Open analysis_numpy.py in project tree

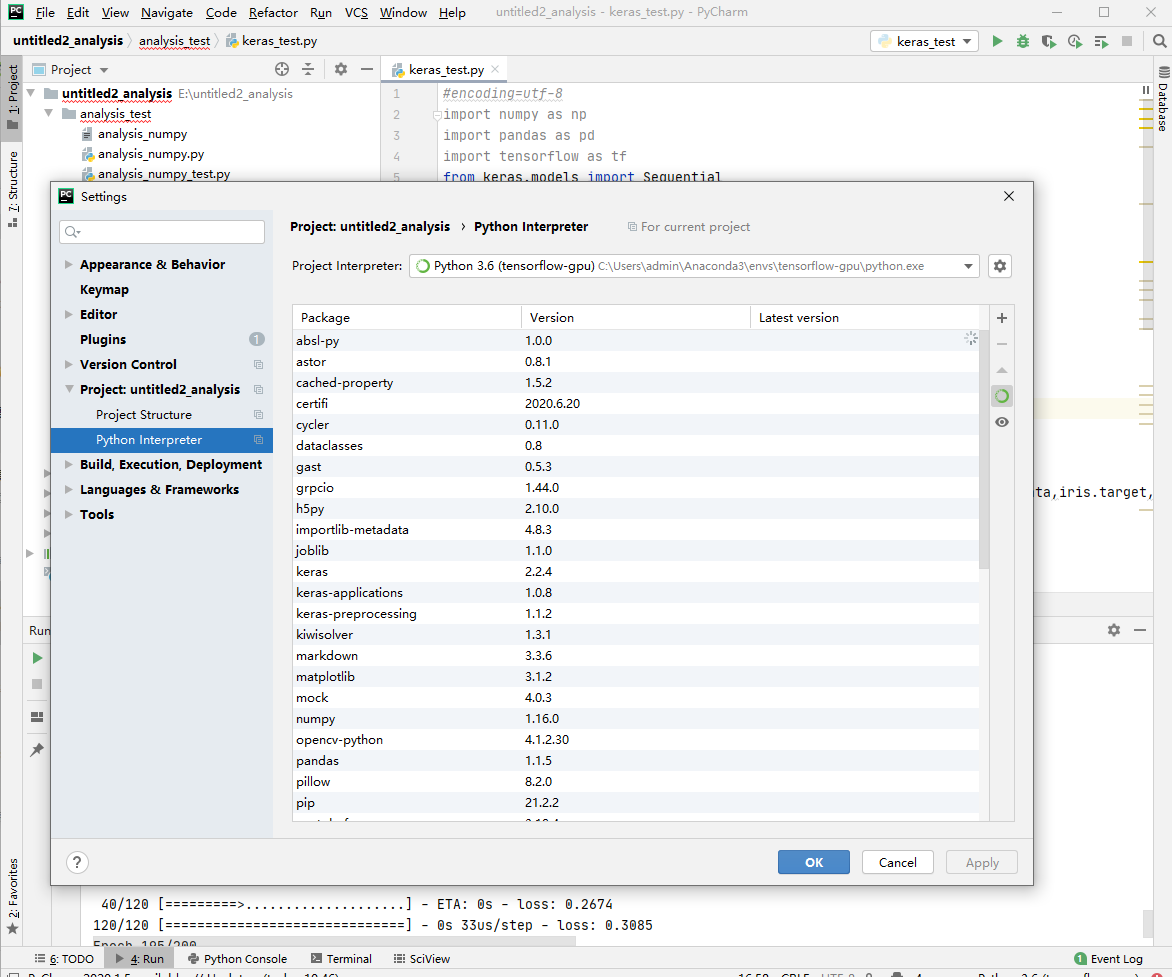[151, 154]
